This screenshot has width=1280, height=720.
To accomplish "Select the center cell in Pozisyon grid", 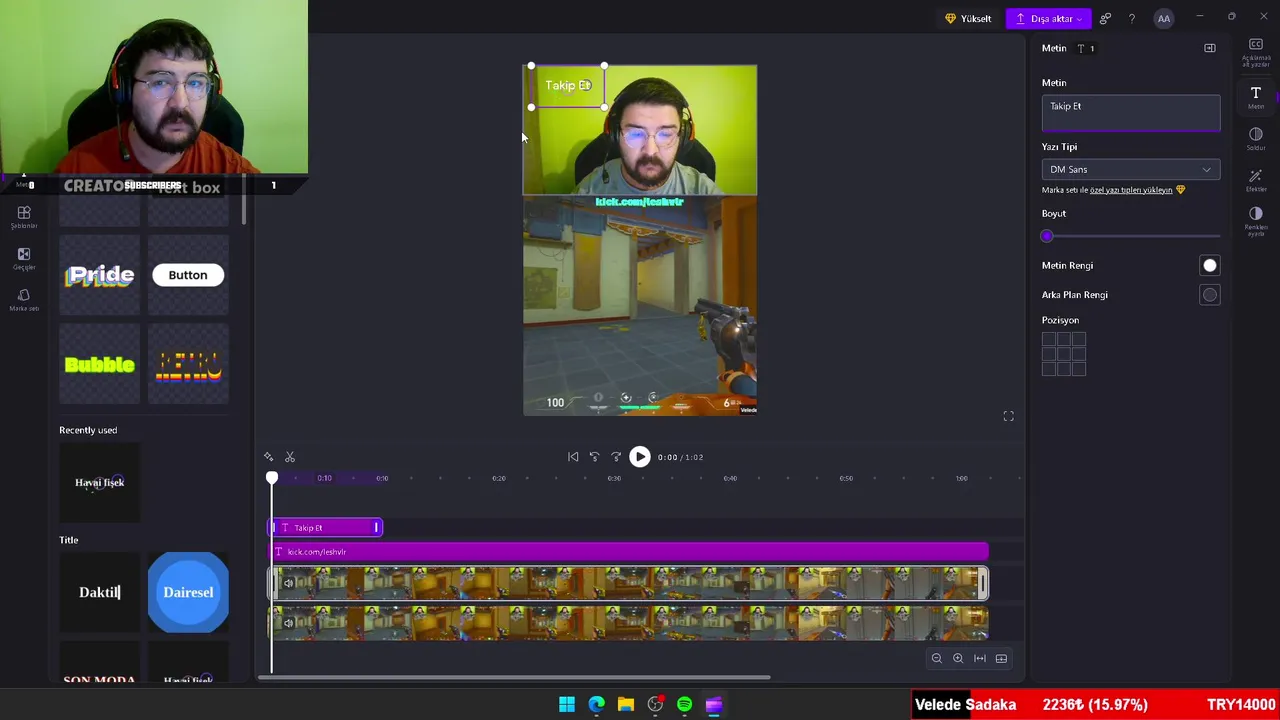I will [1064, 354].
